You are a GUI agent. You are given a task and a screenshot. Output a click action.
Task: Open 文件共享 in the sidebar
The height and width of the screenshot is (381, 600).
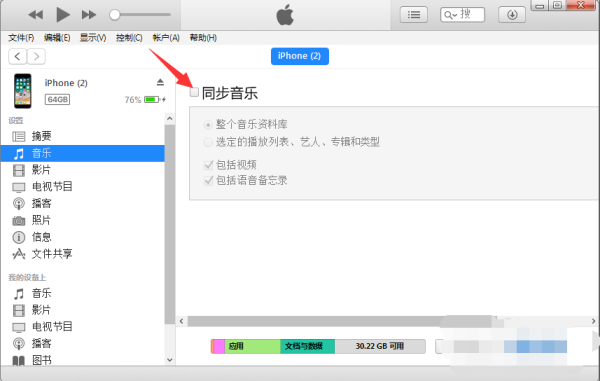tap(83, 254)
